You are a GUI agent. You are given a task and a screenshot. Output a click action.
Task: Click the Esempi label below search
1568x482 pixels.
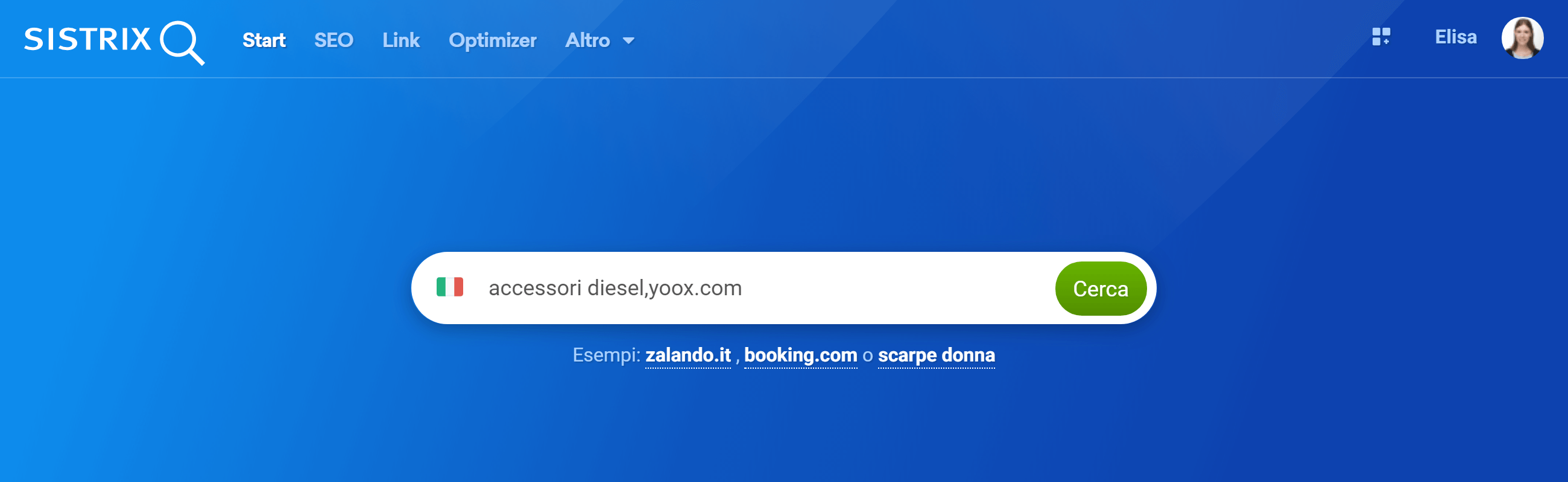point(606,355)
